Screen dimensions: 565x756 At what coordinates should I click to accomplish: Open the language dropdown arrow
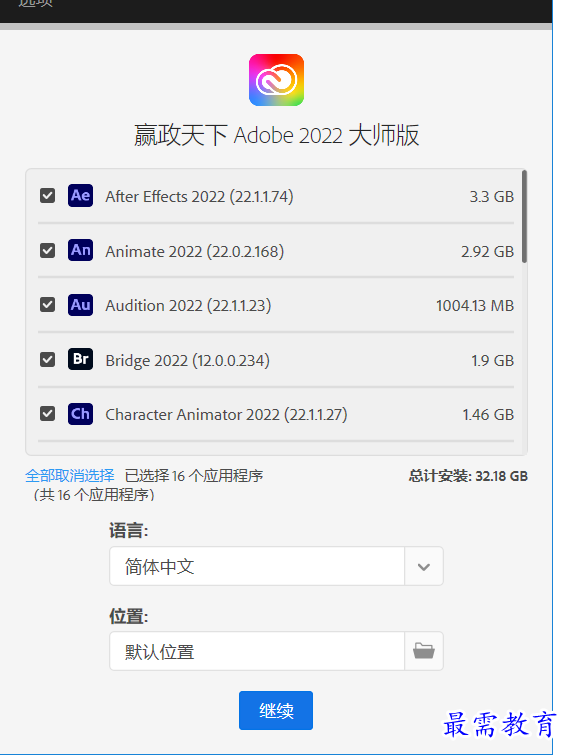pyautogui.click(x=424, y=567)
